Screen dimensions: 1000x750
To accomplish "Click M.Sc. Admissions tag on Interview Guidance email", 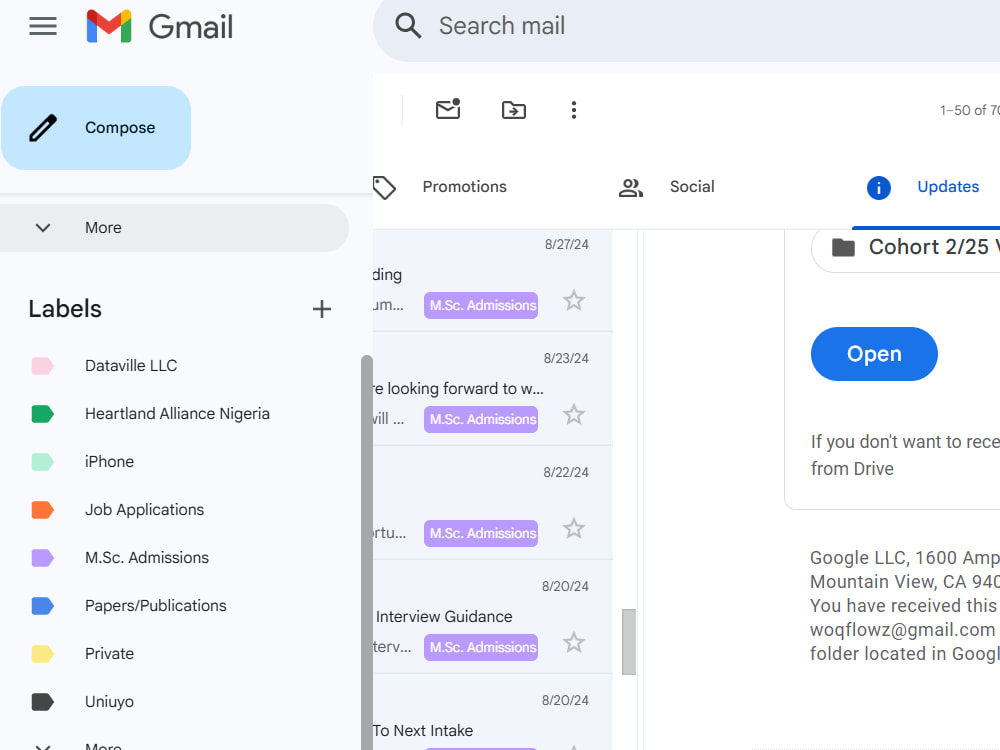I will (481, 647).
